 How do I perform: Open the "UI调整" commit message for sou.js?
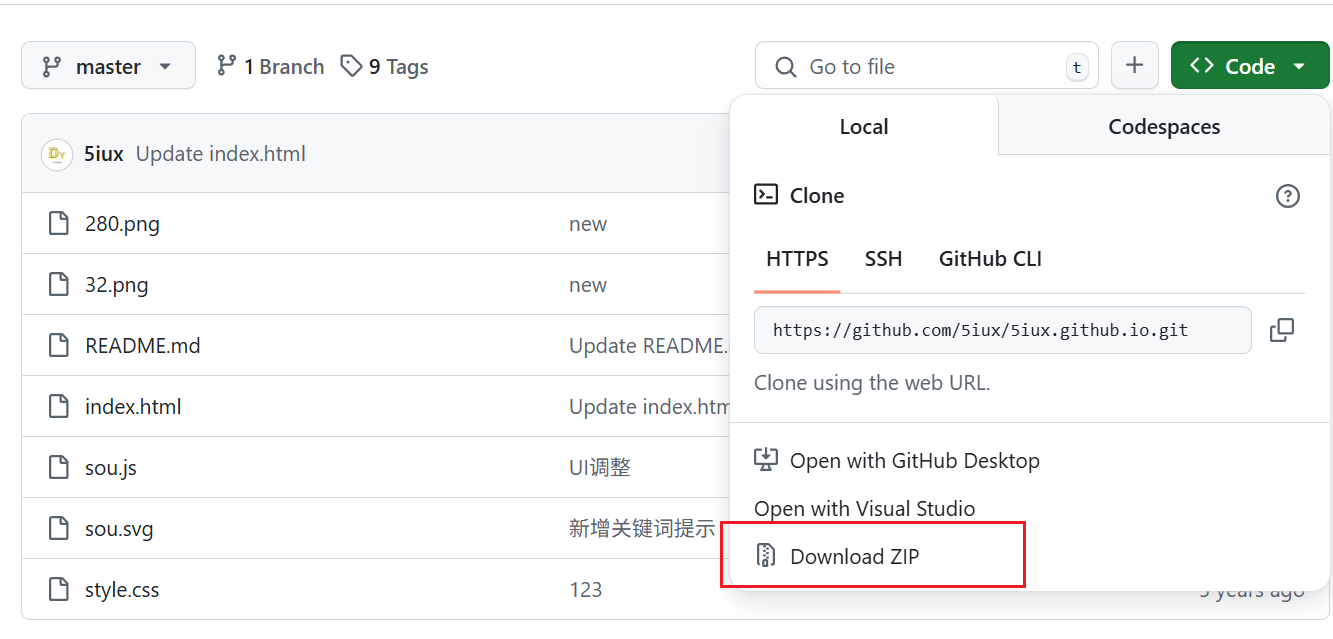click(600, 468)
